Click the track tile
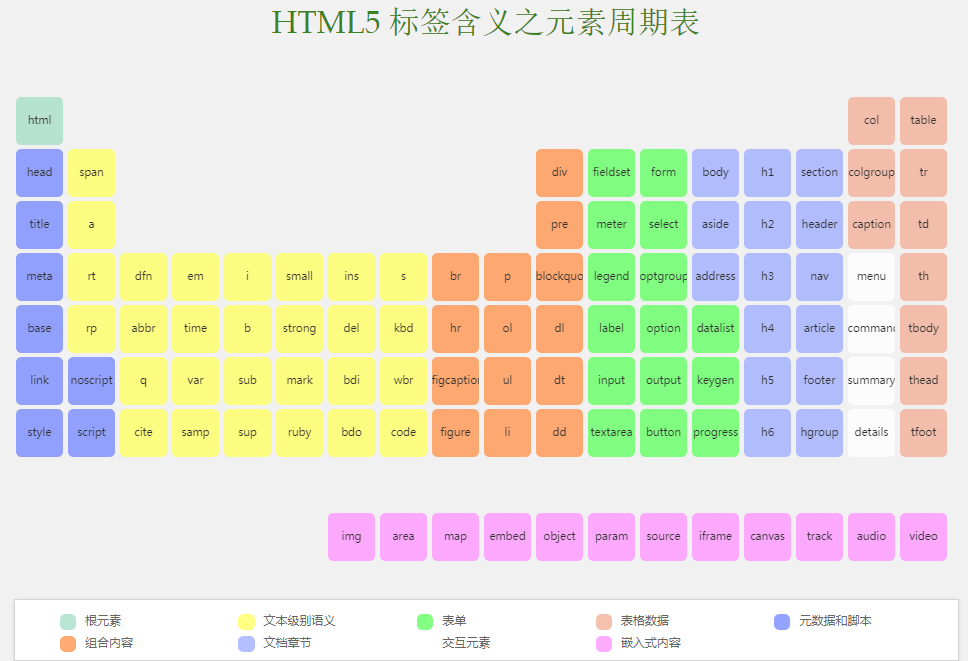Screen dimensions: 968x661 819,536
